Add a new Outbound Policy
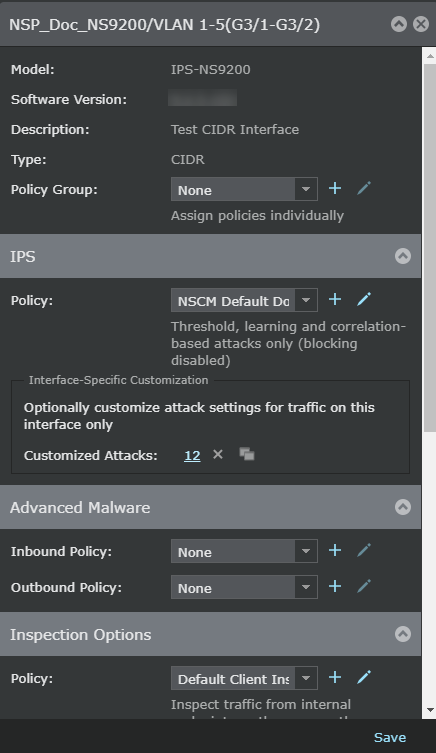 pyautogui.click(x=335, y=586)
